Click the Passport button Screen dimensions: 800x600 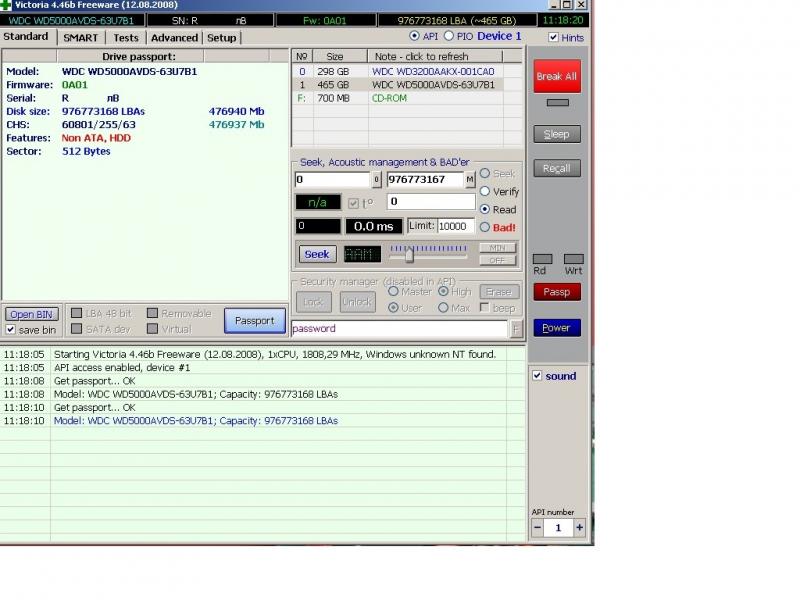[255, 320]
